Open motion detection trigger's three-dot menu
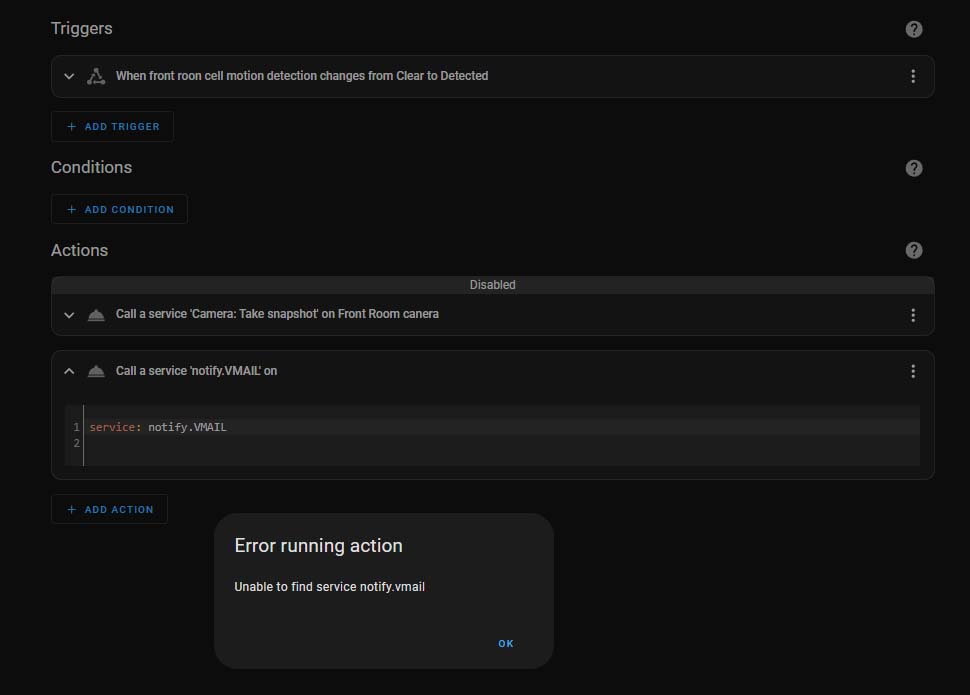The width and height of the screenshot is (970, 695). (x=912, y=76)
